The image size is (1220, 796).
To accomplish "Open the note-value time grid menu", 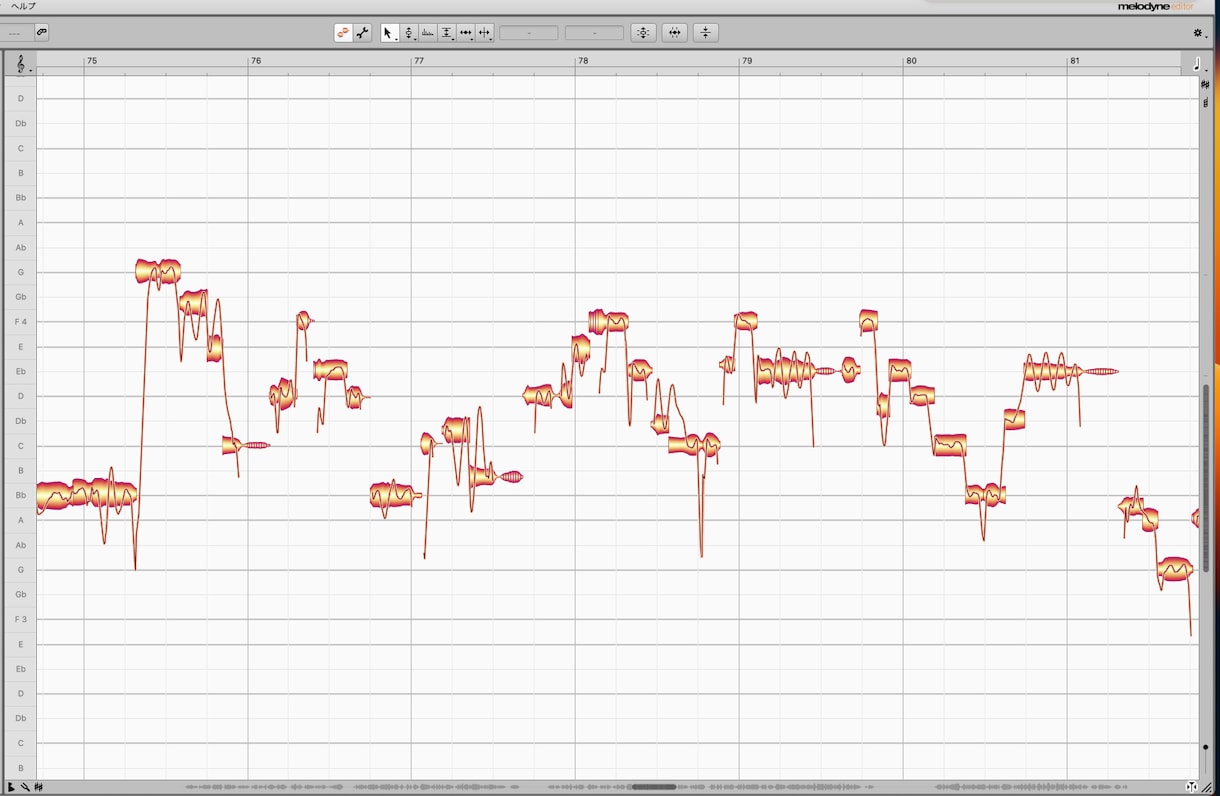I will [x=1198, y=64].
